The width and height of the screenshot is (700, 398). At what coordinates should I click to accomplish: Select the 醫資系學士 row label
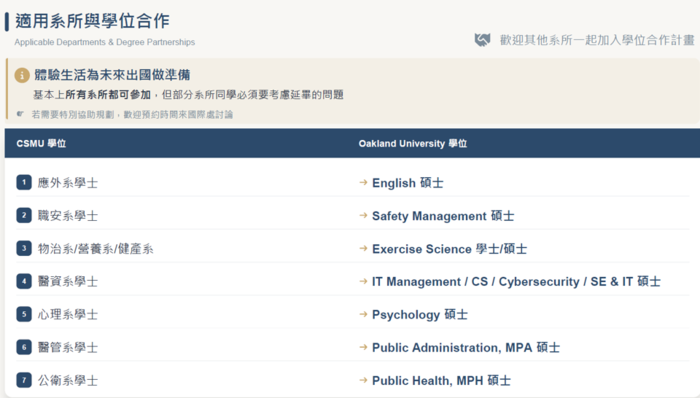click(68, 282)
